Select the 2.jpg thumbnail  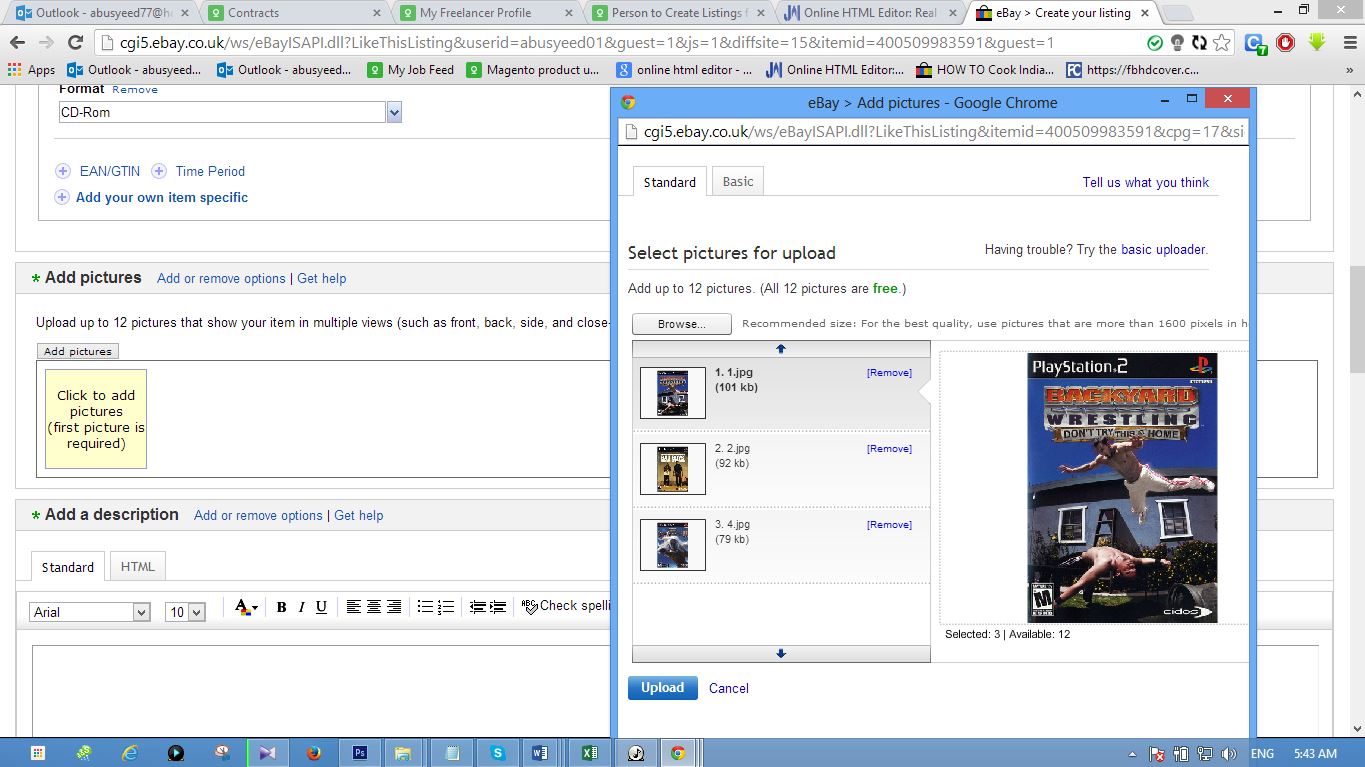[673, 469]
